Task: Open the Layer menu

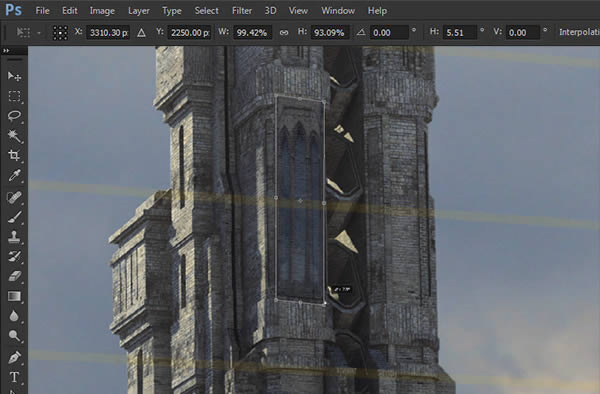Action: [139, 11]
